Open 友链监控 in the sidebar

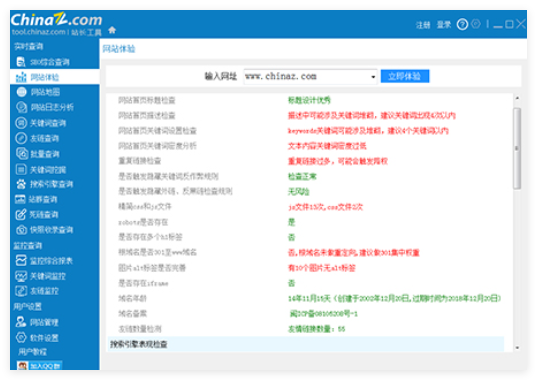pyautogui.click(x=37, y=291)
